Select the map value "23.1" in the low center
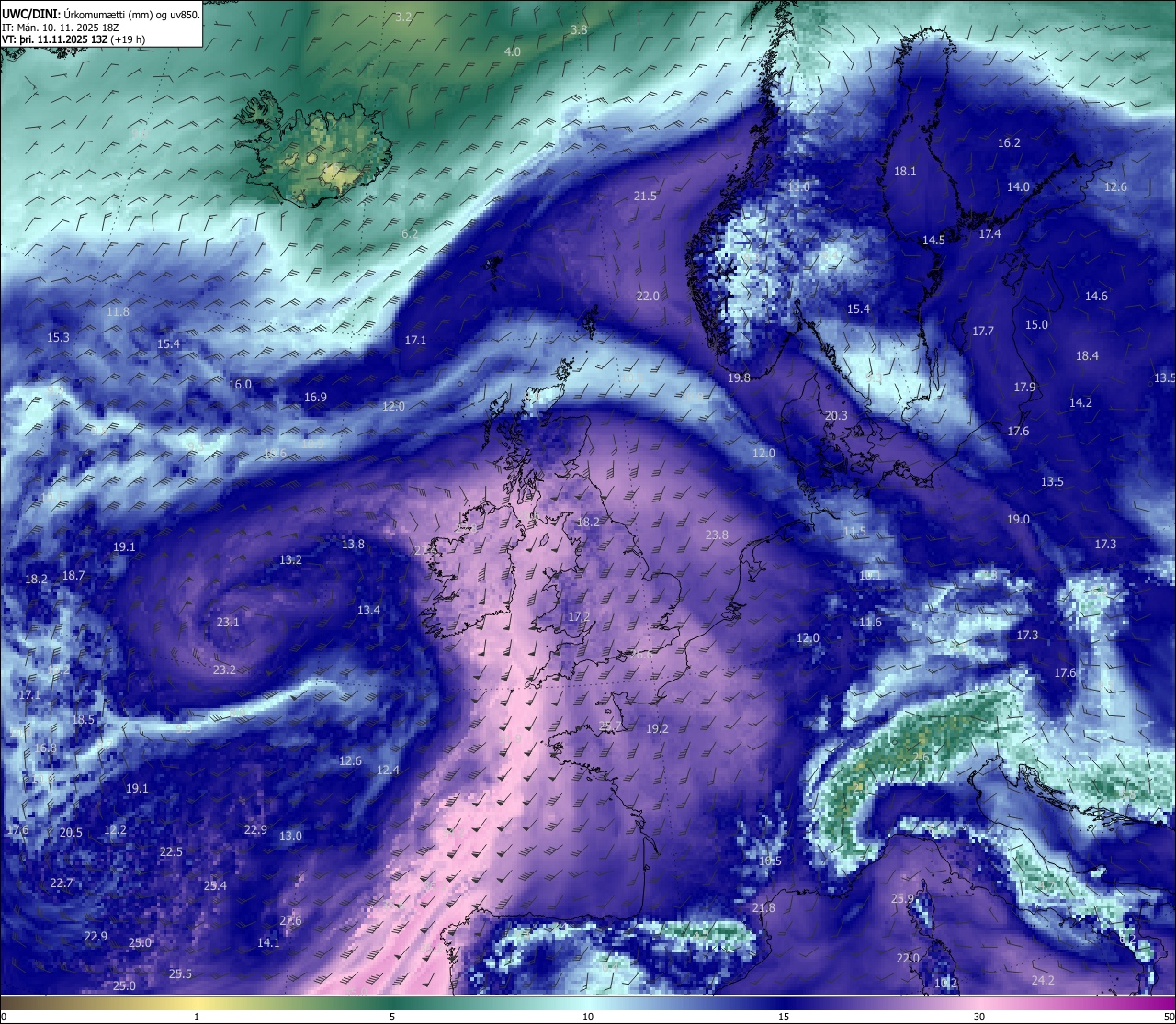 (228, 623)
